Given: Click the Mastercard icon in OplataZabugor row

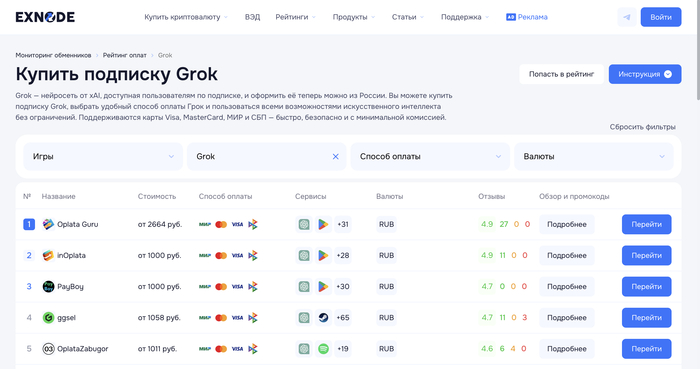Looking at the screenshot, I should click(221, 349).
